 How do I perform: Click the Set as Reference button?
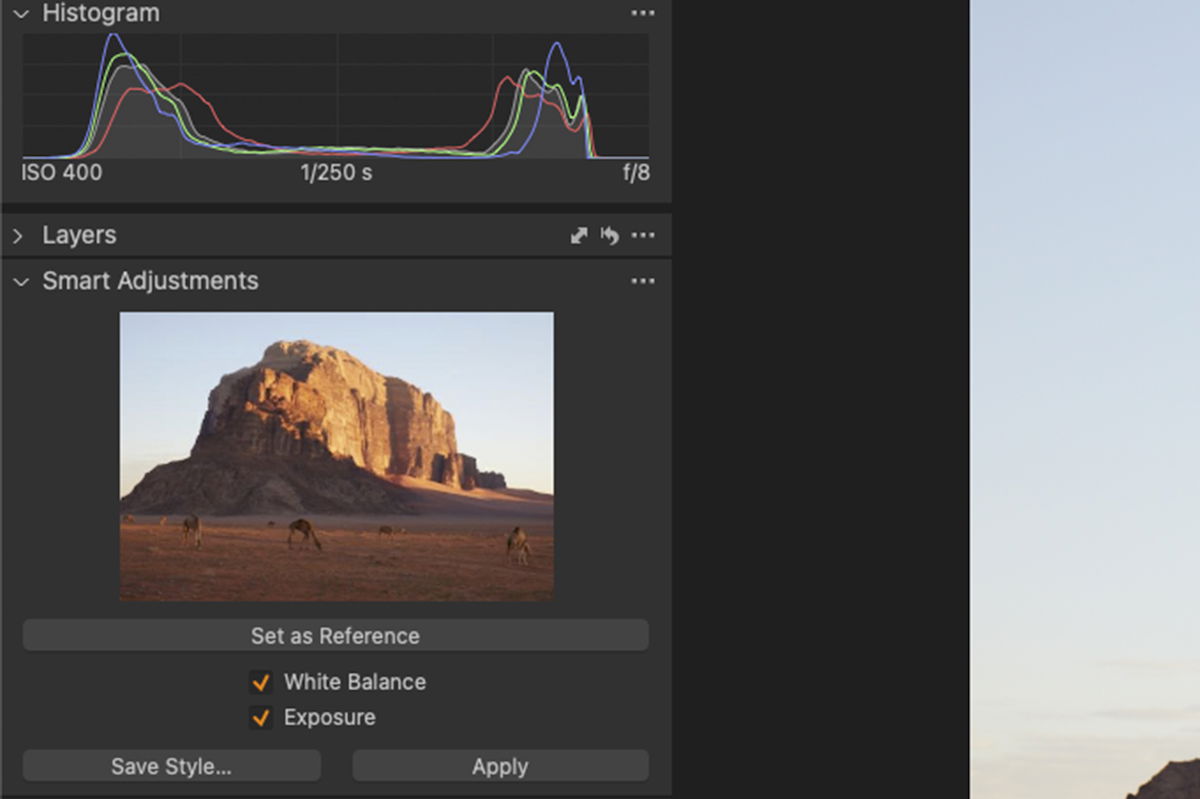click(335, 635)
